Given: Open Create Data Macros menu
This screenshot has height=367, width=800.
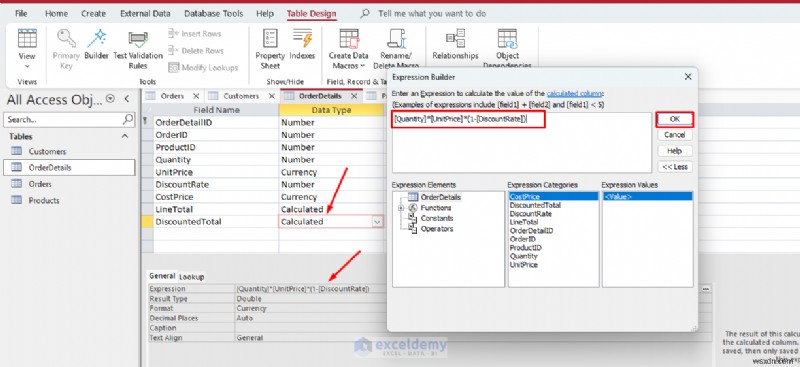Looking at the screenshot, I should 348,49.
